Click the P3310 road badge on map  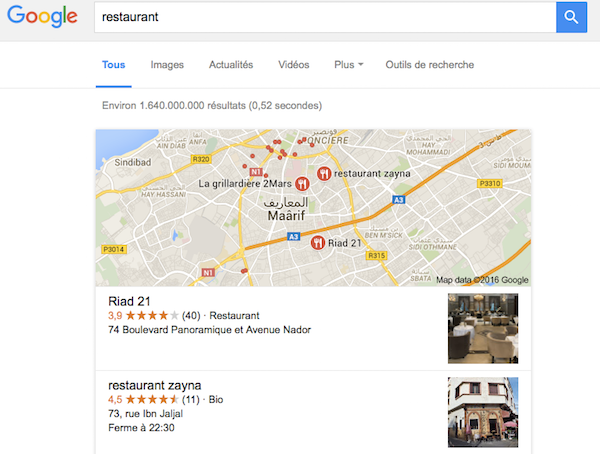point(490,183)
